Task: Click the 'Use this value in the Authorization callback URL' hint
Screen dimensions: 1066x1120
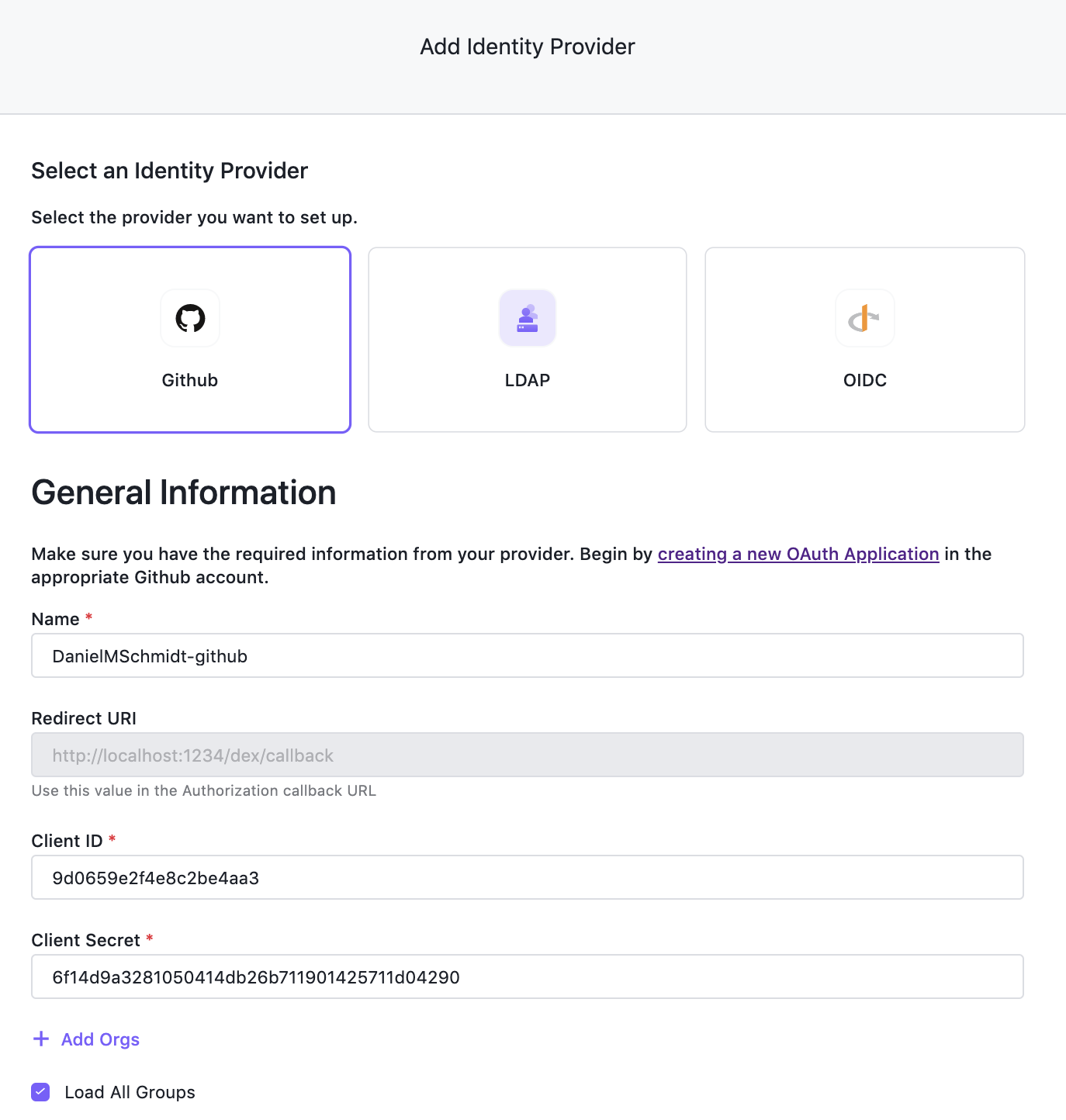Action: pyautogui.click(x=203, y=790)
